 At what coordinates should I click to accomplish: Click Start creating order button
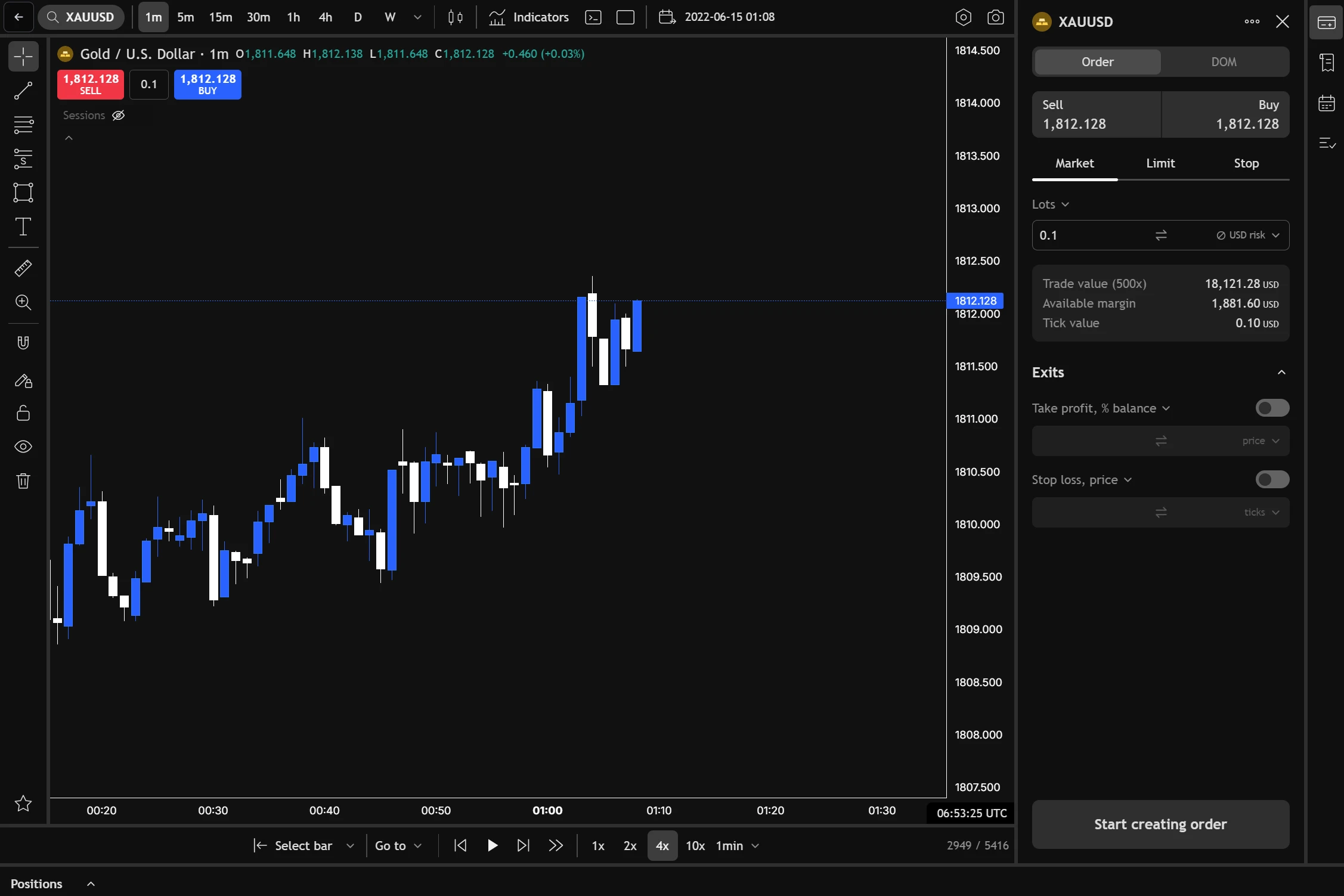1160,824
